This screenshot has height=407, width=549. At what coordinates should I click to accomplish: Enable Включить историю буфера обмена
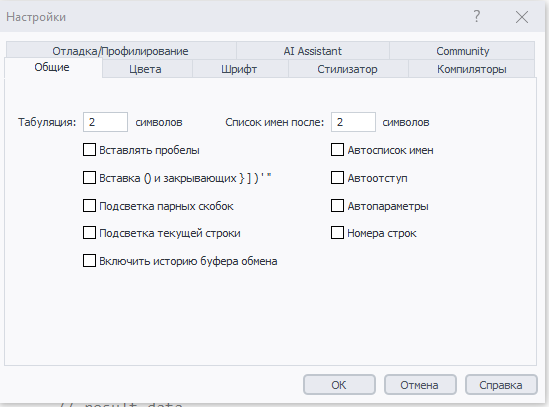89,261
